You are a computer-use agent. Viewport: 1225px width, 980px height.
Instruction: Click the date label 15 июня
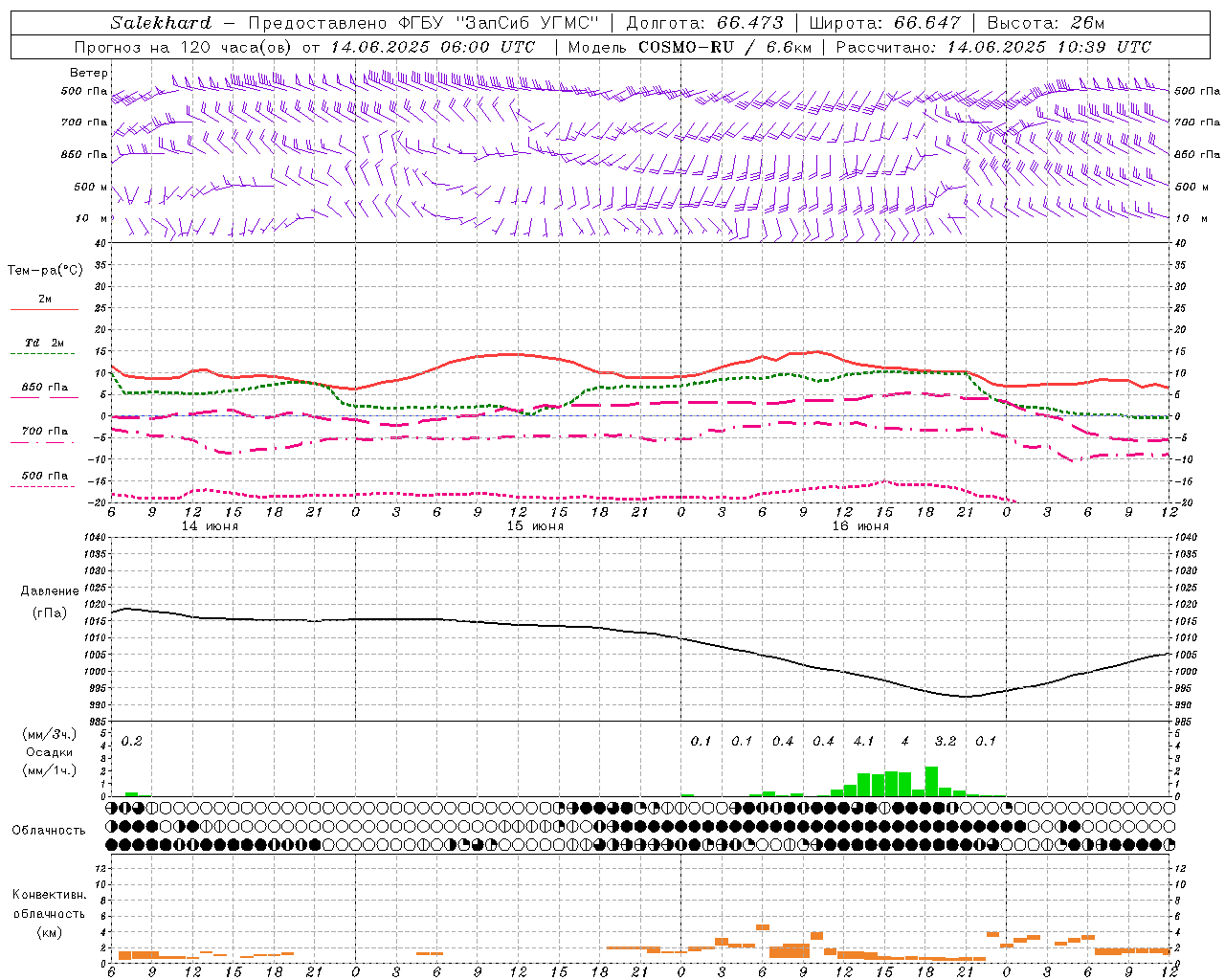535,526
